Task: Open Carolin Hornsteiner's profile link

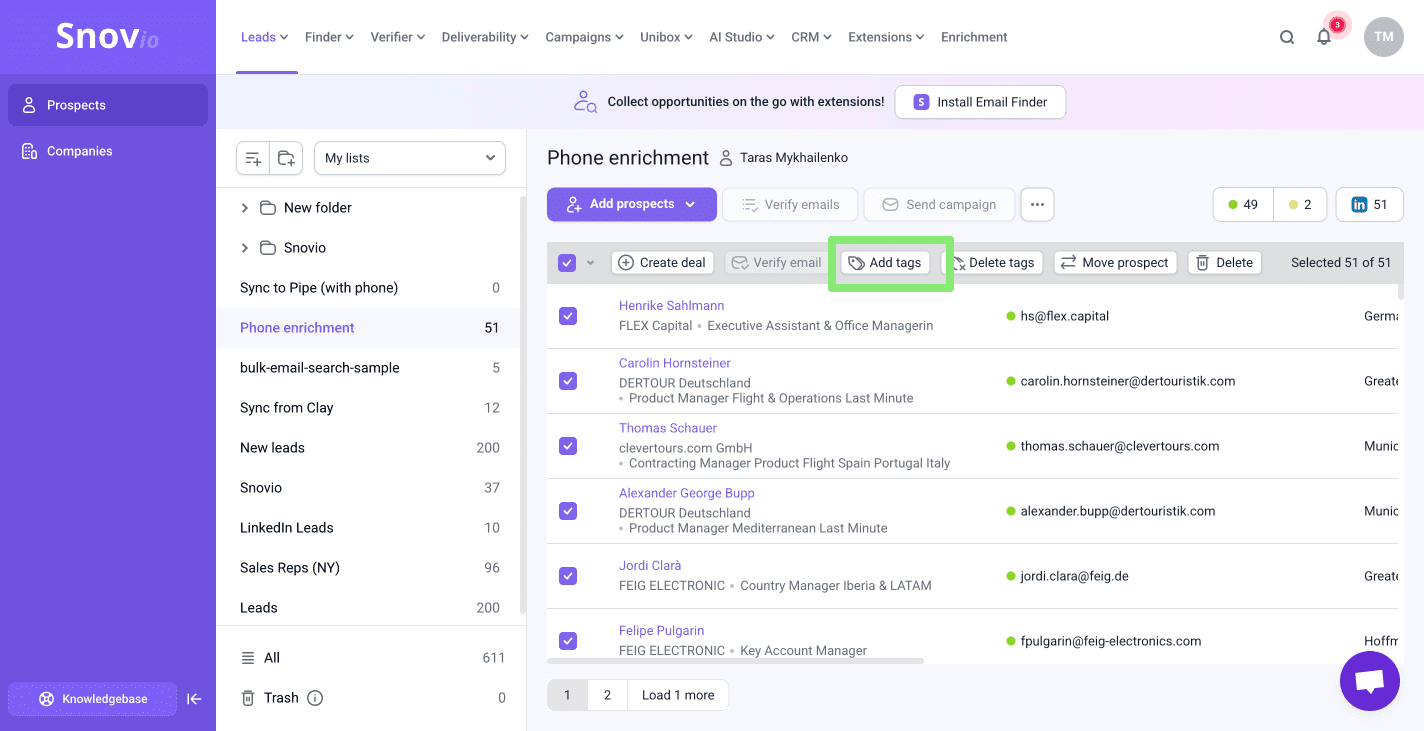Action: click(674, 363)
